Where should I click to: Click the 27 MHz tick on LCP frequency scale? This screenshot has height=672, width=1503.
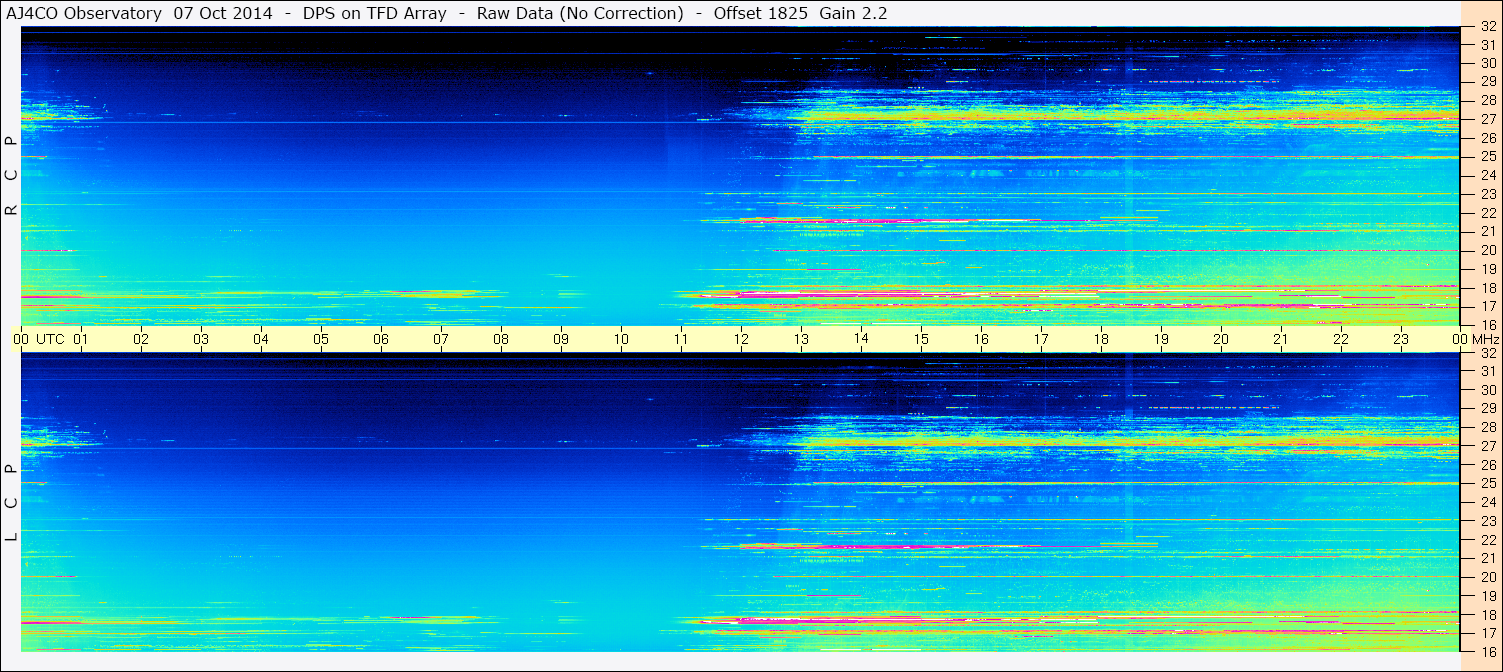(x=1487, y=446)
